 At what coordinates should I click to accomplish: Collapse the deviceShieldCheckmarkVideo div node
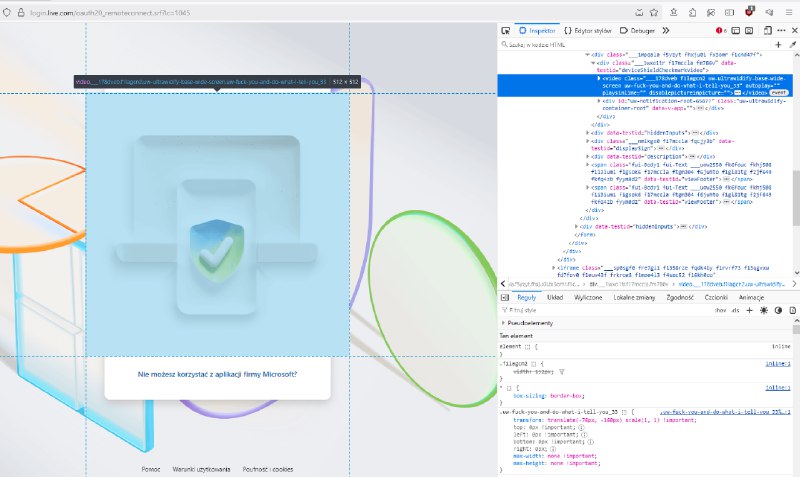click(593, 63)
